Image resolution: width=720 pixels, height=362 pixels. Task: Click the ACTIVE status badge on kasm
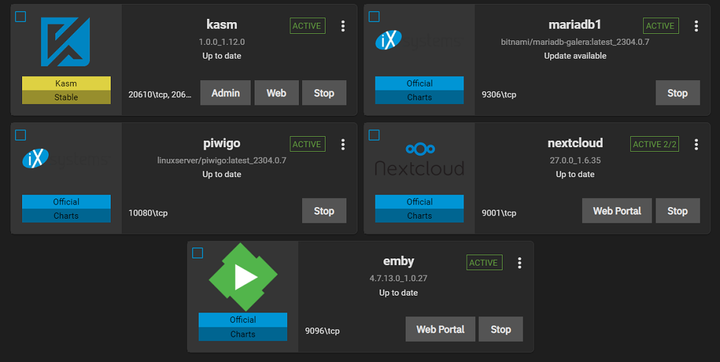307,26
